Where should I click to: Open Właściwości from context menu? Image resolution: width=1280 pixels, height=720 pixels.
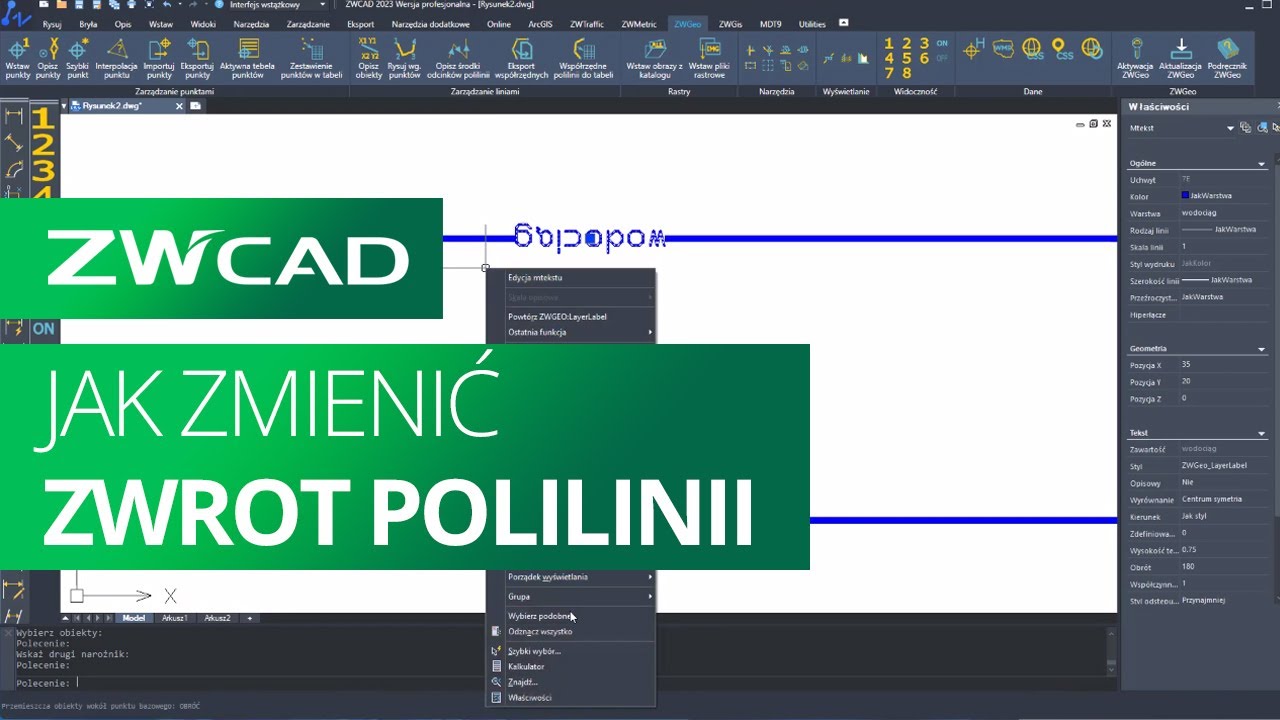point(570,698)
